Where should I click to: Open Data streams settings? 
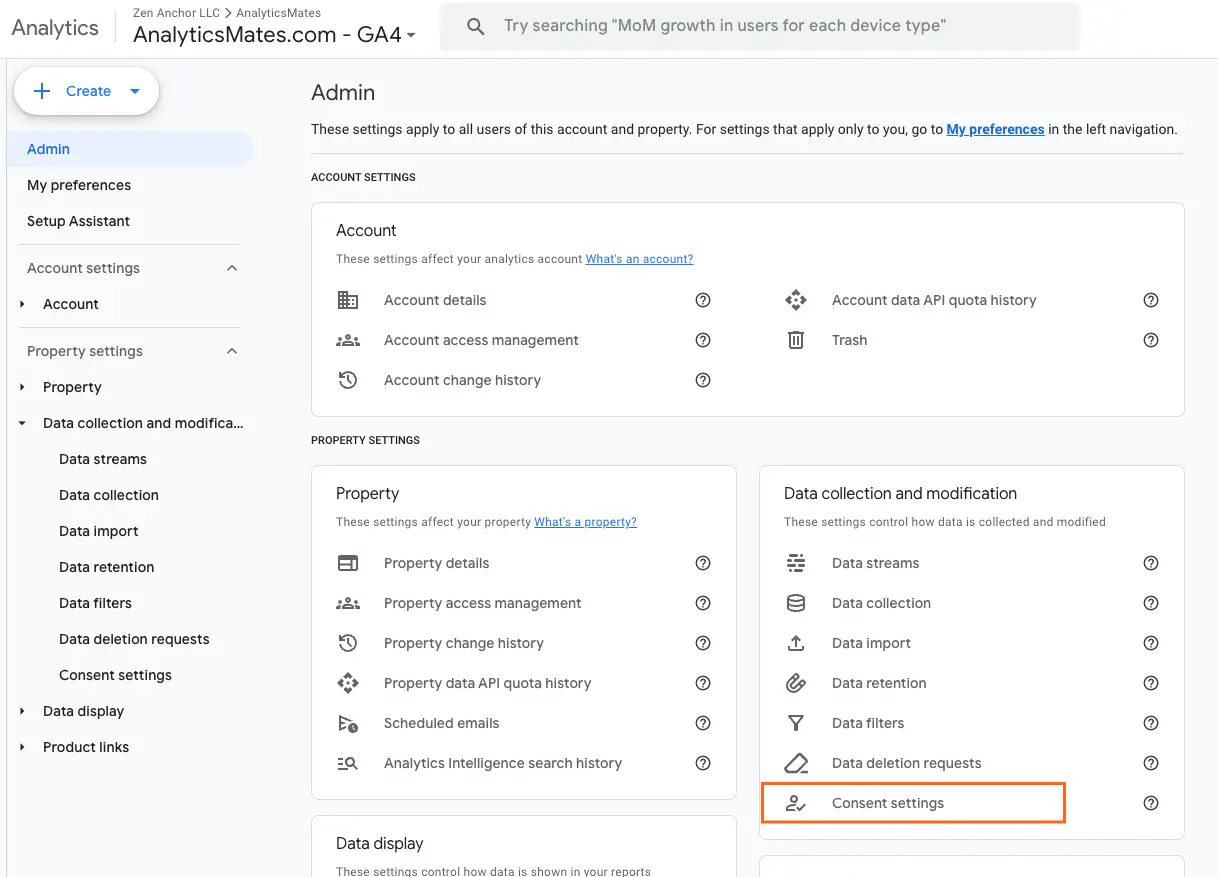(x=875, y=563)
